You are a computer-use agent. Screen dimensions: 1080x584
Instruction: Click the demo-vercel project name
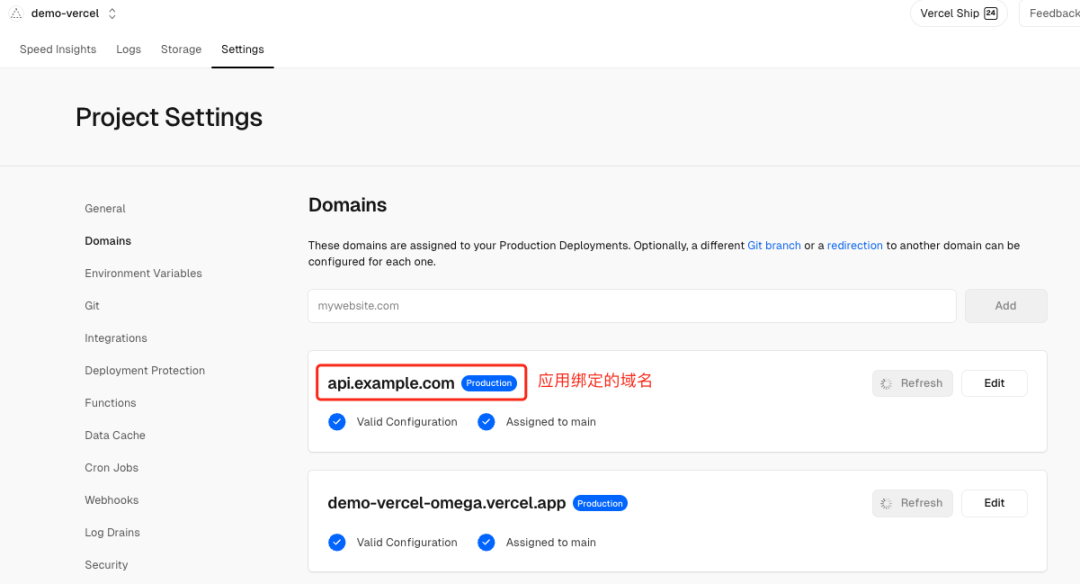[x=65, y=13]
